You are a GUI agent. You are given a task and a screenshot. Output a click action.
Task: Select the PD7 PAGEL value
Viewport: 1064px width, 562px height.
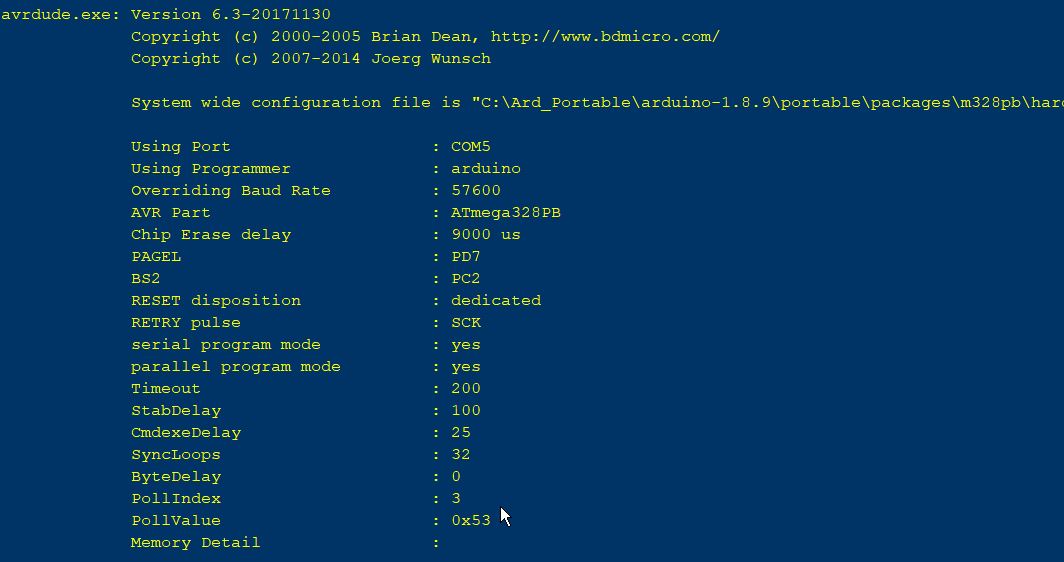click(x=466, y=257)
